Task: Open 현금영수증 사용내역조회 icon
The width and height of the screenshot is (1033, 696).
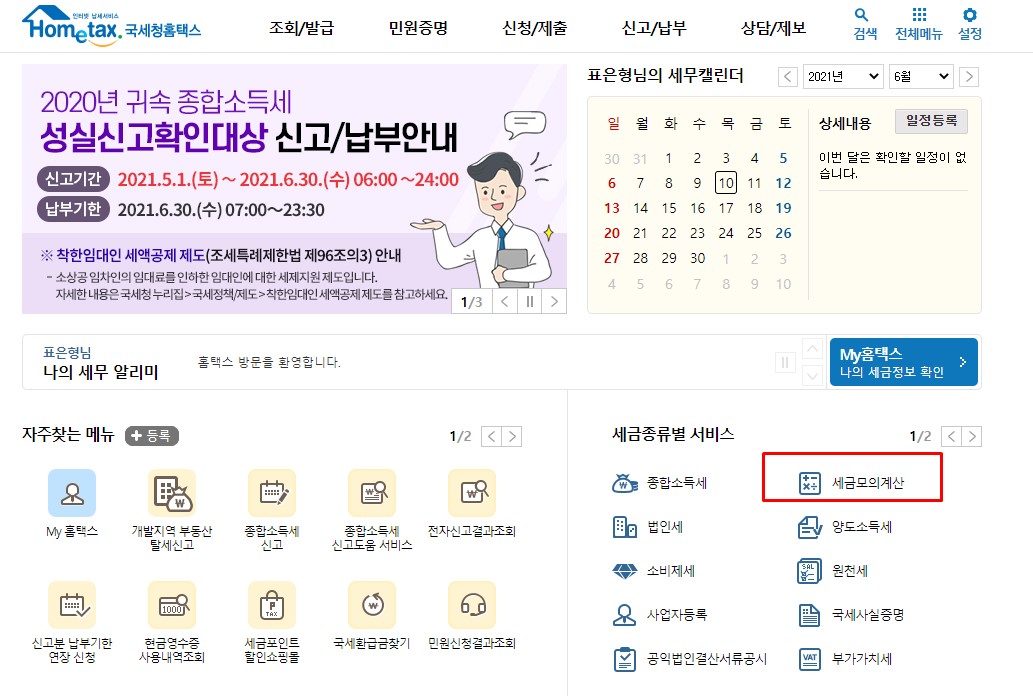Action: (172, 604)
